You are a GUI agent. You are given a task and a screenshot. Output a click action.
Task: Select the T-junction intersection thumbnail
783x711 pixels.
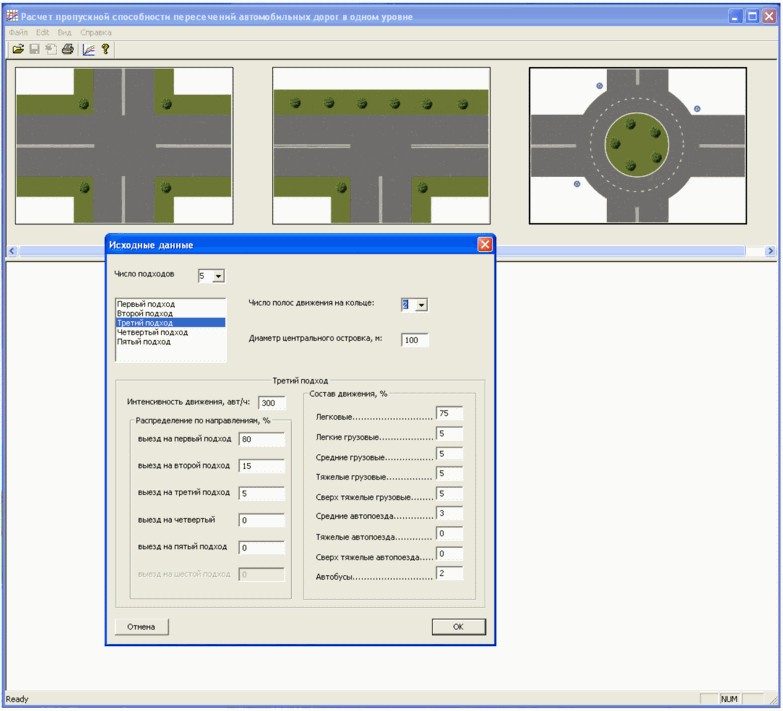(x=381, y=146)
